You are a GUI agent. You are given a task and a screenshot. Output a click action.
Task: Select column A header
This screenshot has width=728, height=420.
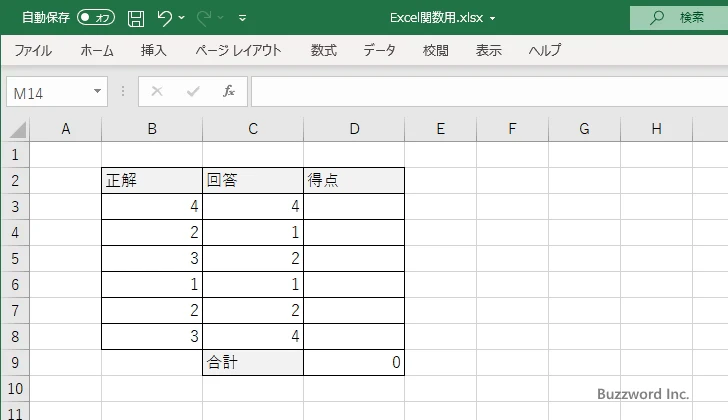65,129
